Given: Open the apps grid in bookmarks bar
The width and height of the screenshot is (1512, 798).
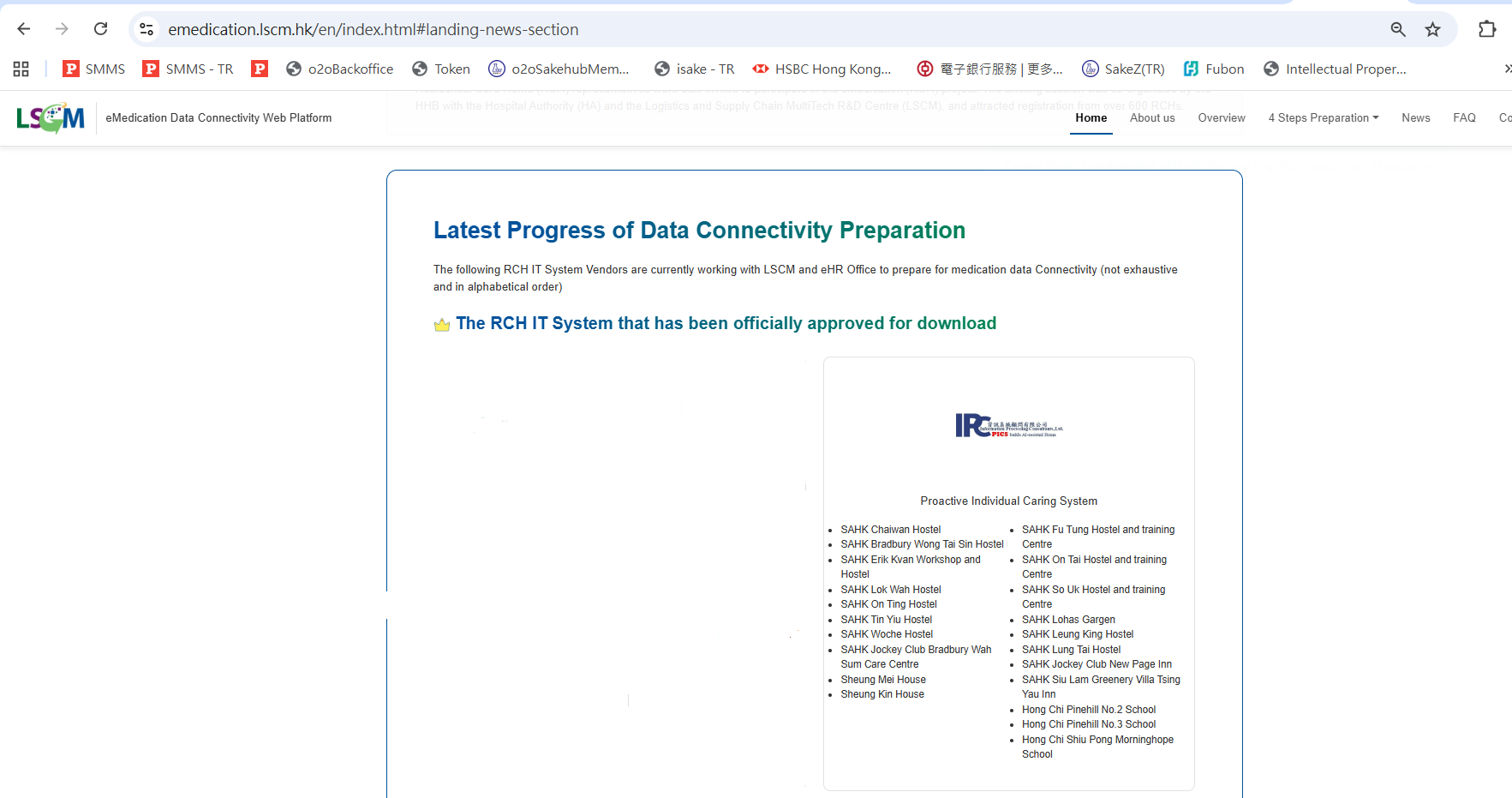Looking at the screenshot, I should [x=21, y=69].
